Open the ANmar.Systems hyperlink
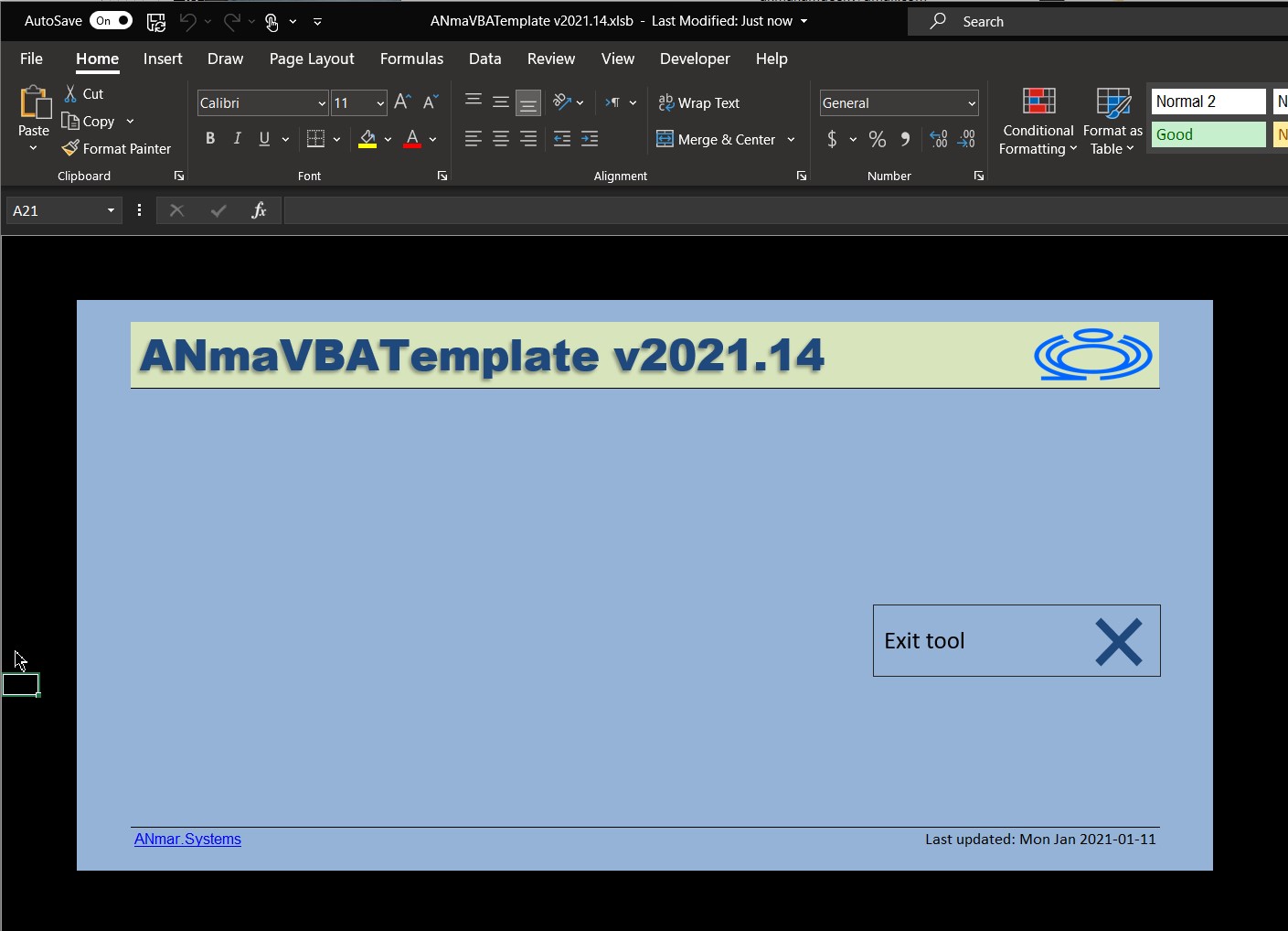1288x931 pixels. point(187,839)
